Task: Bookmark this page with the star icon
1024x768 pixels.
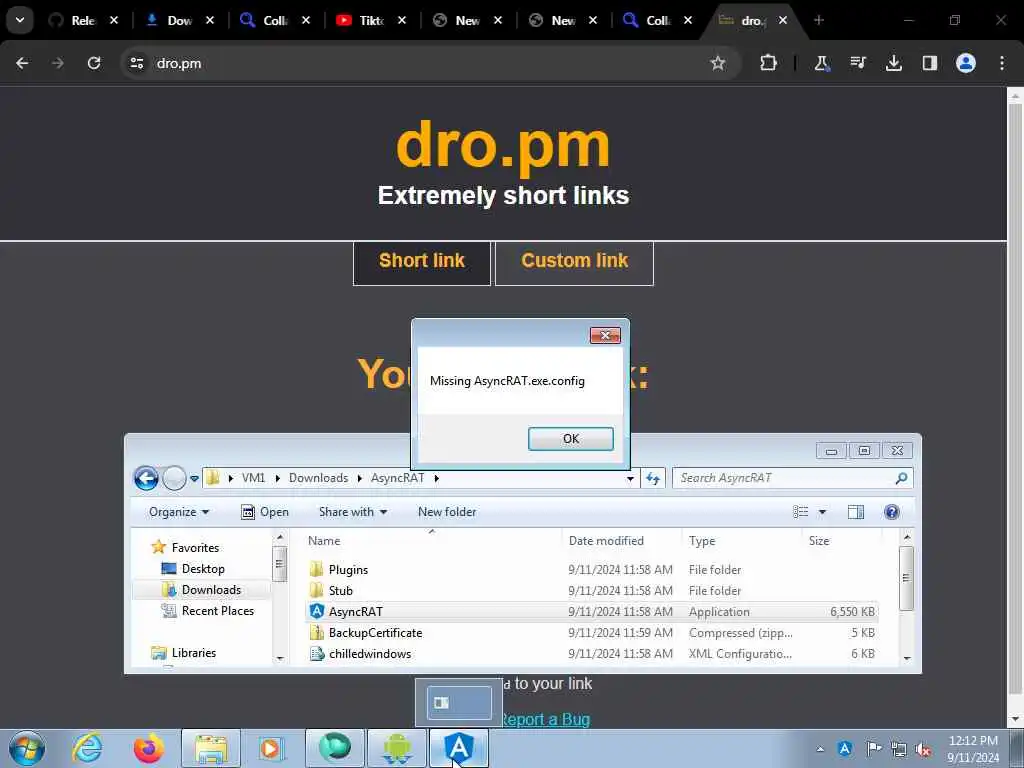Action: 718,63
